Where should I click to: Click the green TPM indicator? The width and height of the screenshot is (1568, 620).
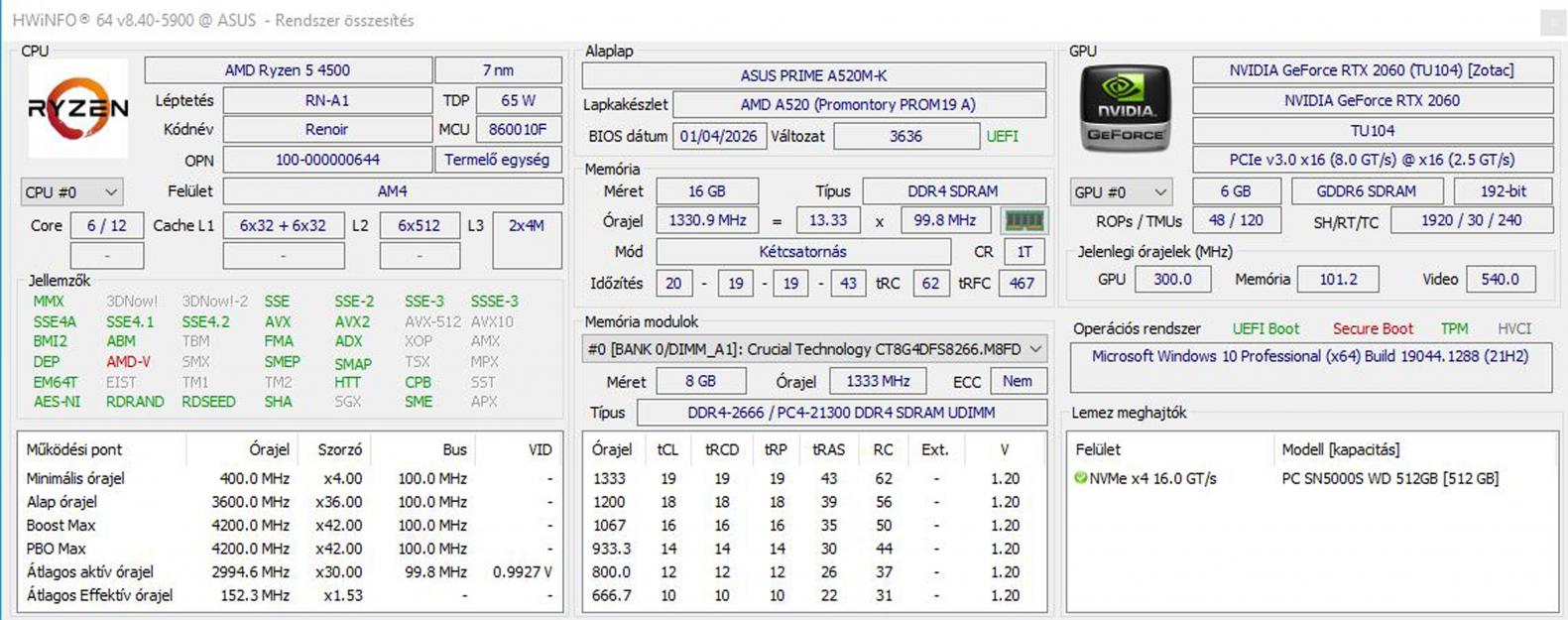1454,328
